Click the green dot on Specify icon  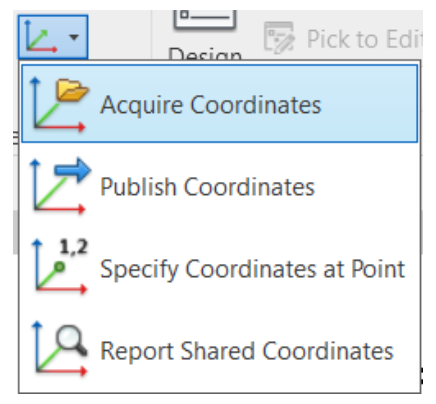click(60, 267)
